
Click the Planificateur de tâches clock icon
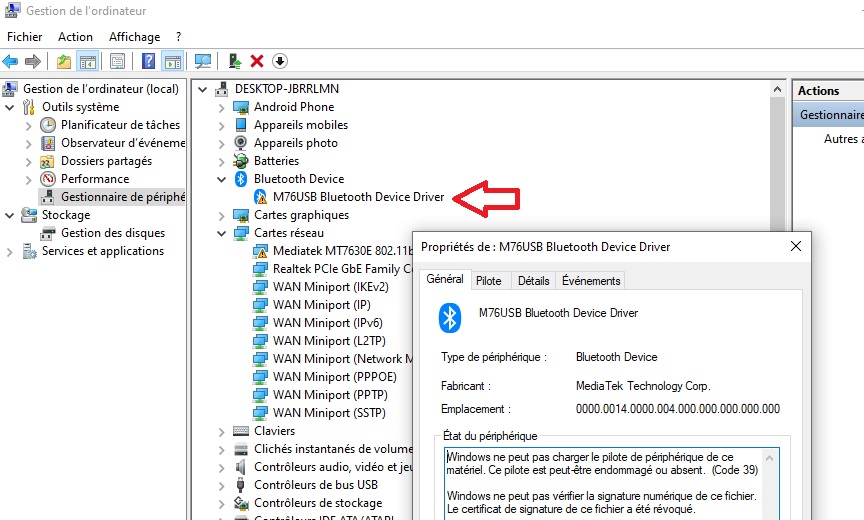tap(48, 125)
